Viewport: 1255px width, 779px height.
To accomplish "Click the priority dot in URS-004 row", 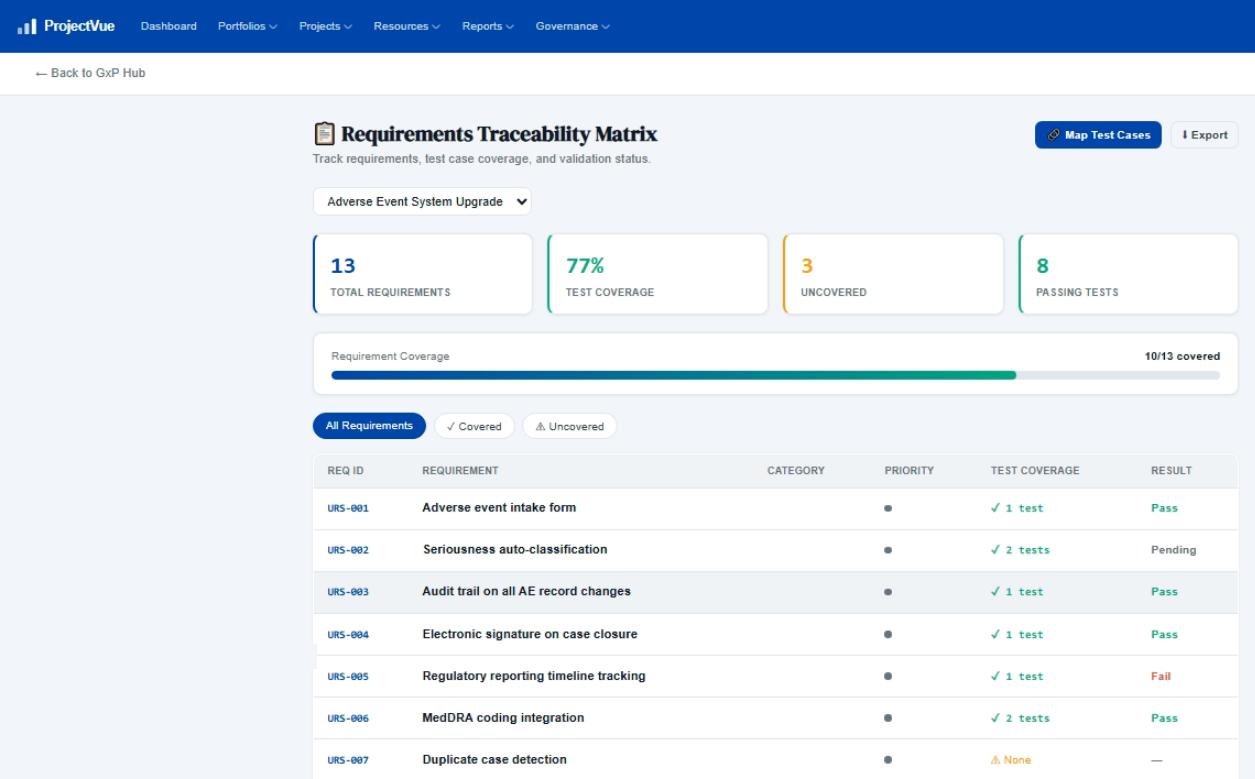I will (888, 634).
